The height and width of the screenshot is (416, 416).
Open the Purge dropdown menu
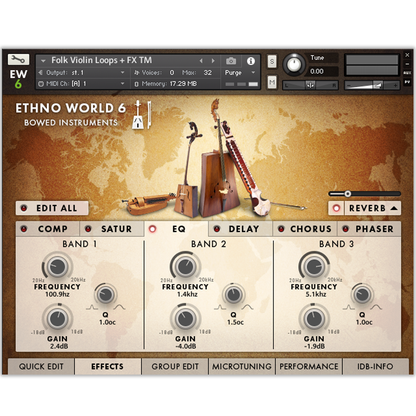(240, 72)
